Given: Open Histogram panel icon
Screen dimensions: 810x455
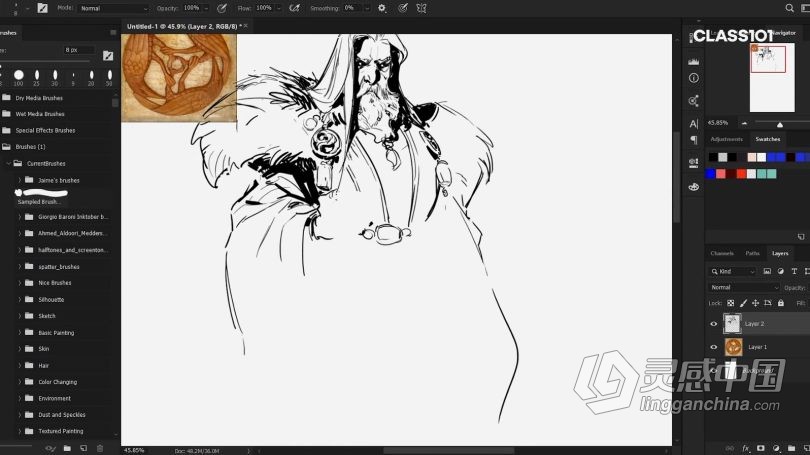Looking at the screenshot, I should (x=694, y=61).
